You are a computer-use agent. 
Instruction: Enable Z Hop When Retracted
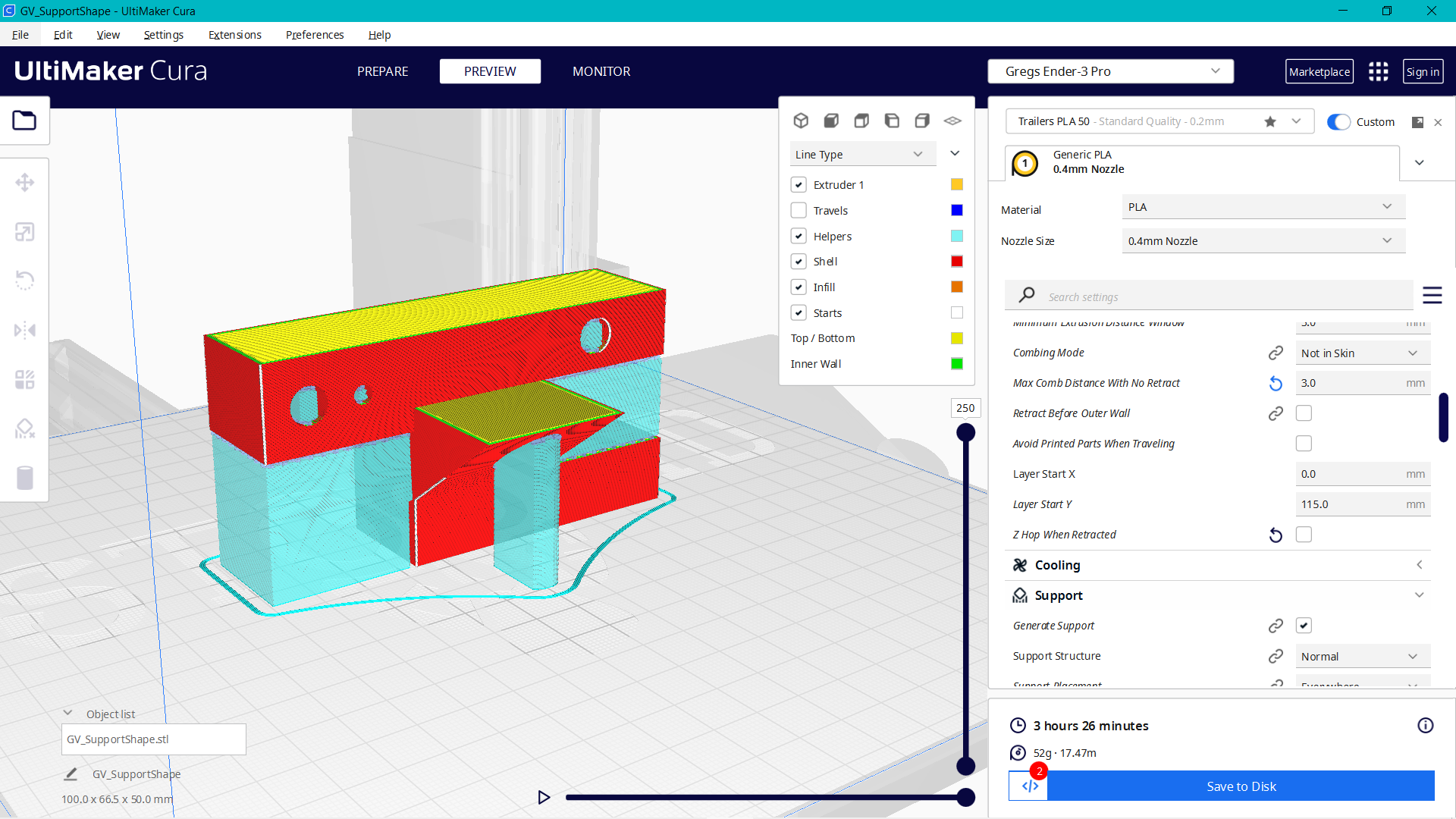[1304, 535]
